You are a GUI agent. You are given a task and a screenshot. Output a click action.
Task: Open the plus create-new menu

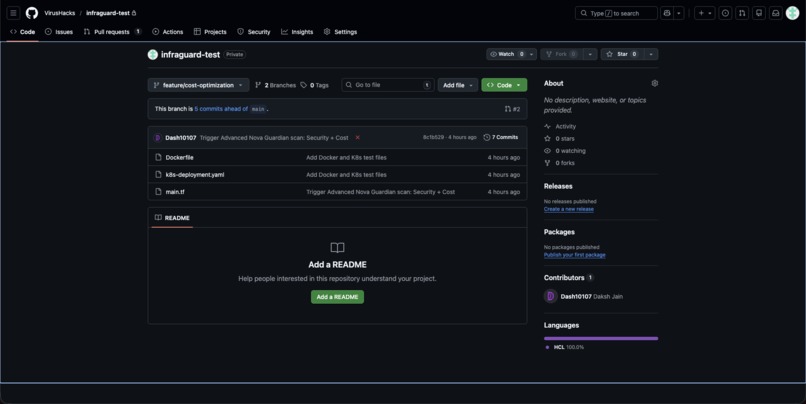point(704,13)
